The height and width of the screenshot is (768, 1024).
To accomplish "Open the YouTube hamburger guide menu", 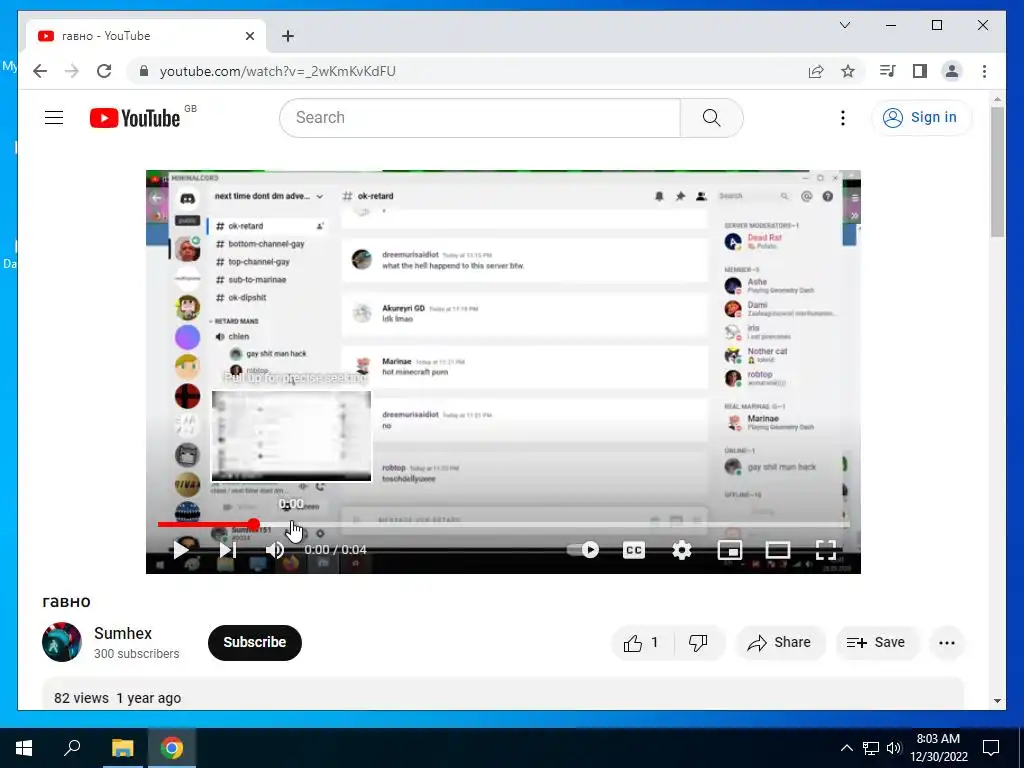I will pos(54,118).
